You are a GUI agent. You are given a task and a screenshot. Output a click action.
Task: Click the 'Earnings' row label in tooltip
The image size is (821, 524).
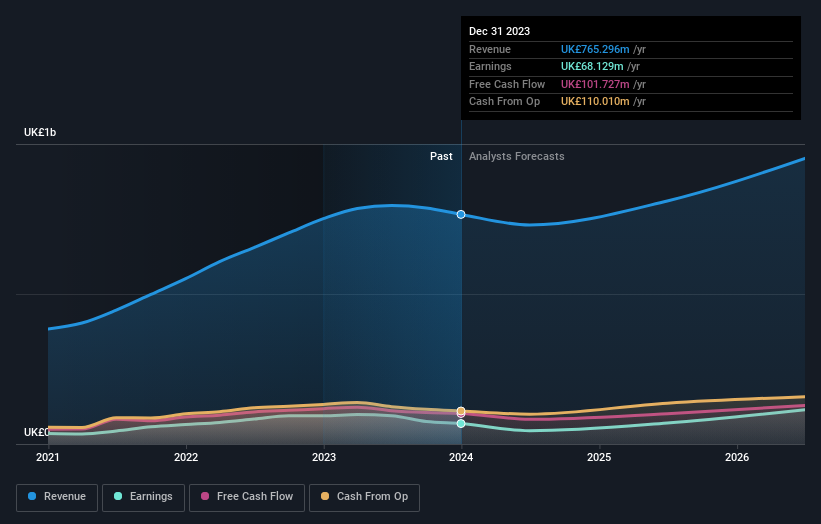(x=490, y=66)
